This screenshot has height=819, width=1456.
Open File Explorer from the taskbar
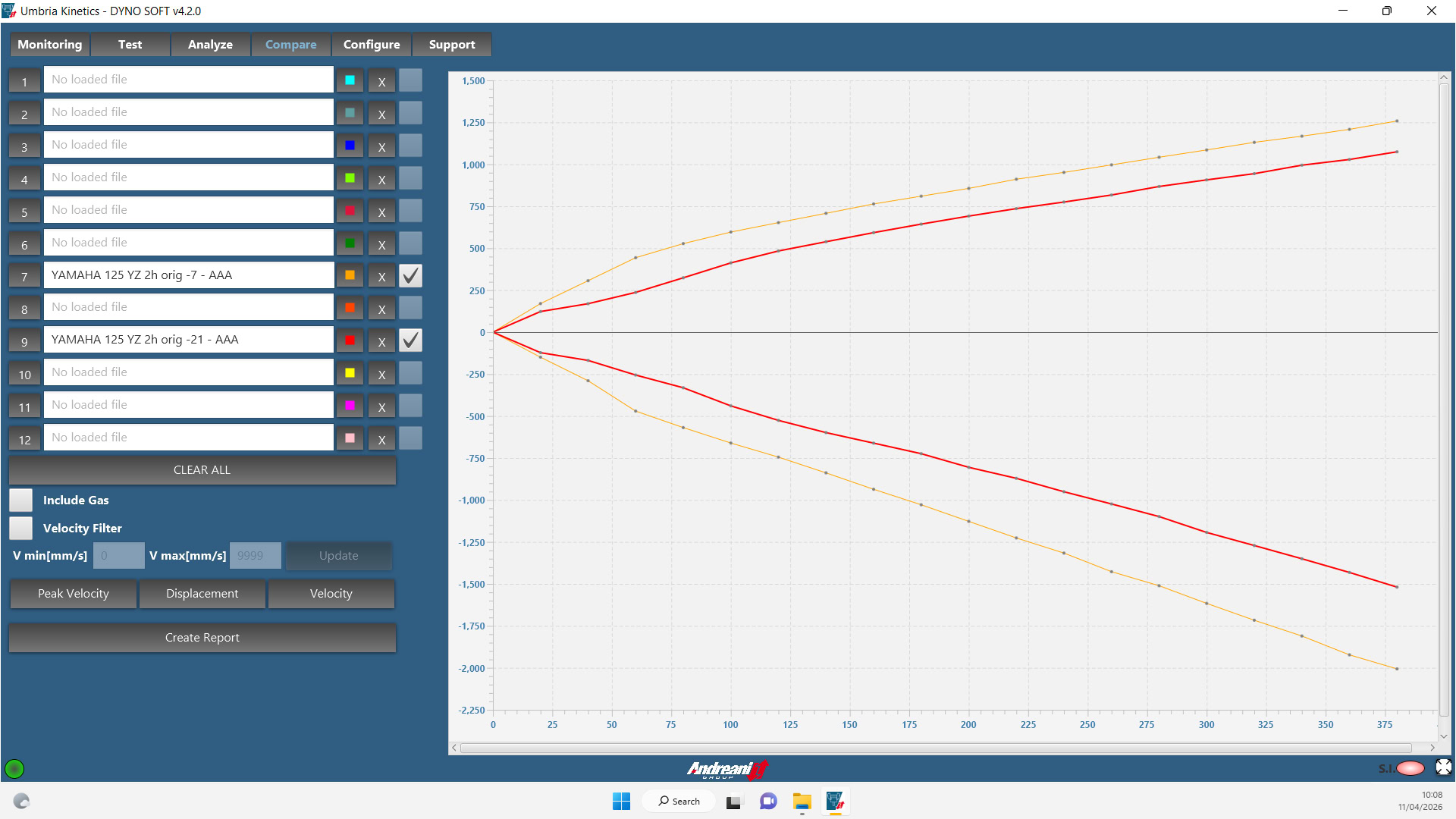click(802, 802)
